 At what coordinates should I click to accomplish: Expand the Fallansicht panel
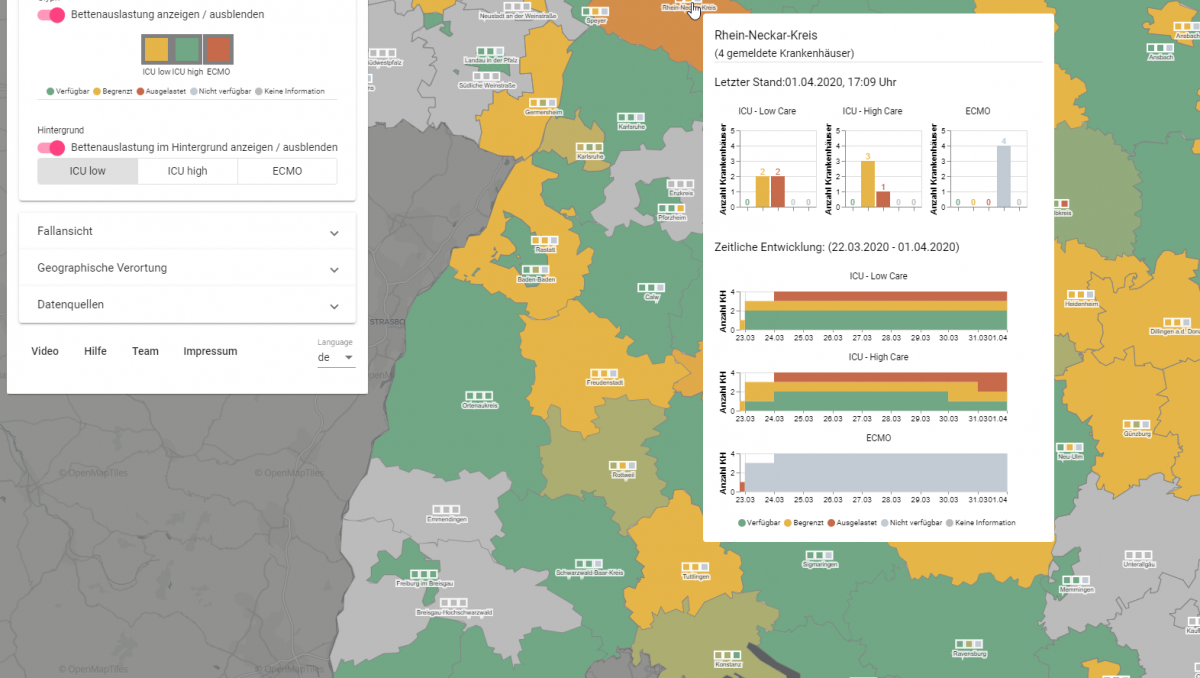coord(187,231)
